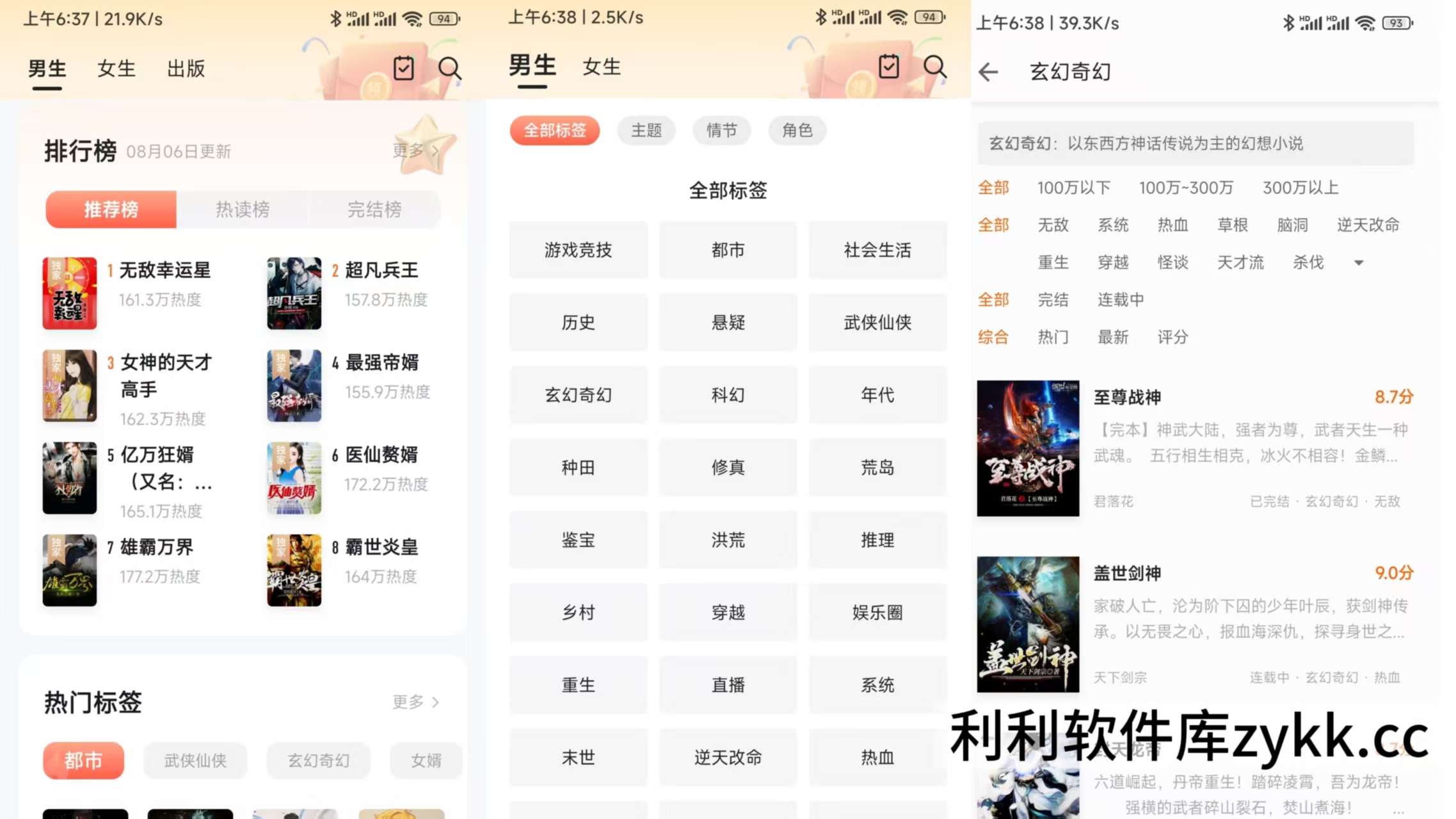Screen dimensions: 1456x819
Task: Go back from the 玄幻奇幻 page
Action: 988,72
